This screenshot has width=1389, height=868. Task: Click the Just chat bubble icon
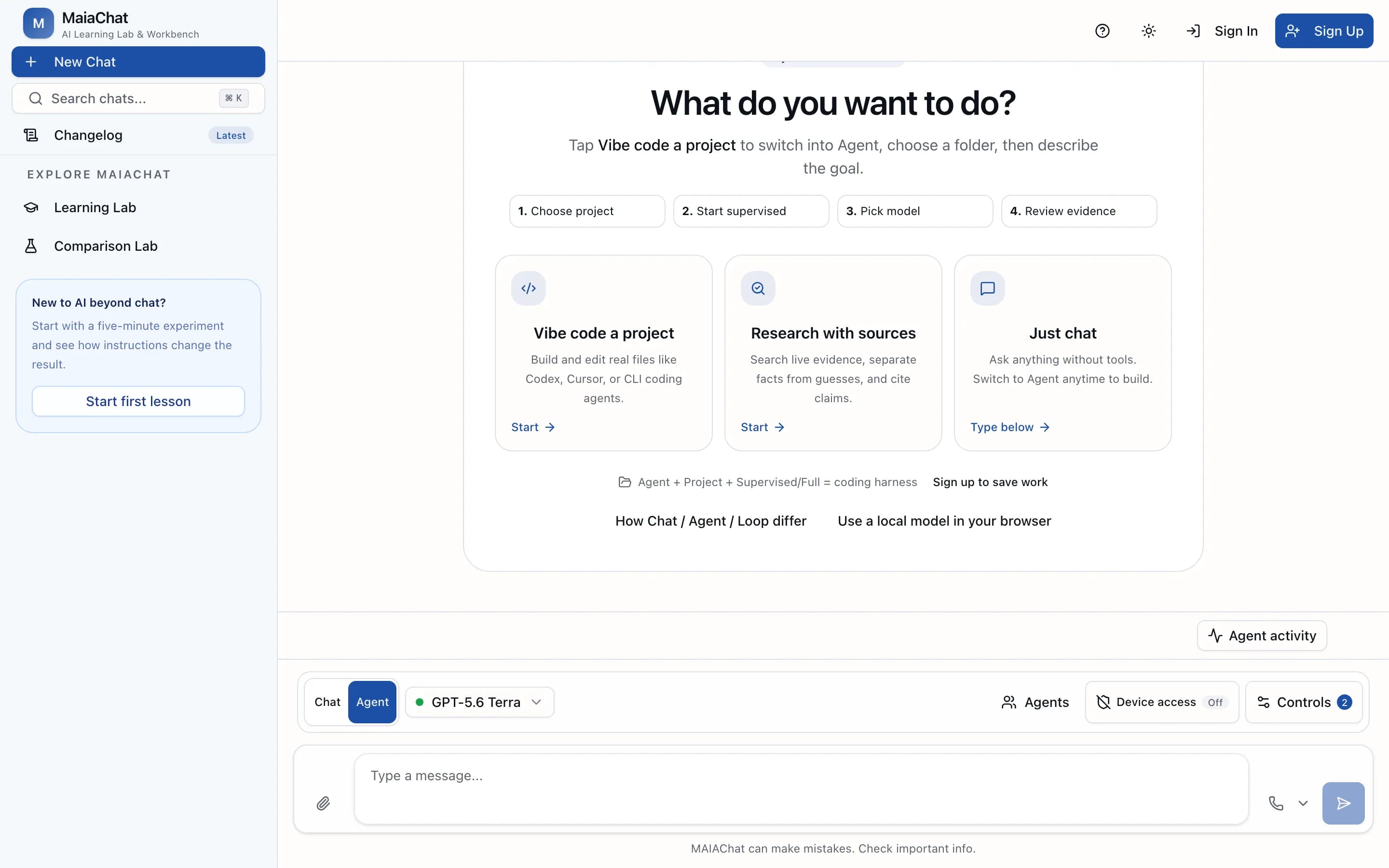987,288
